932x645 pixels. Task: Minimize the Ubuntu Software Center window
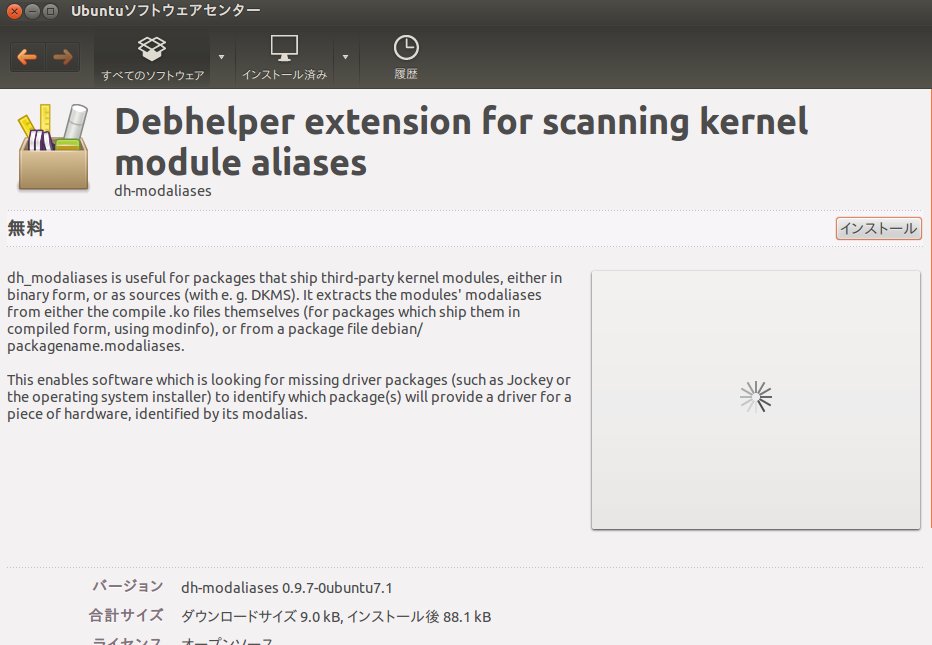point(33,11)
